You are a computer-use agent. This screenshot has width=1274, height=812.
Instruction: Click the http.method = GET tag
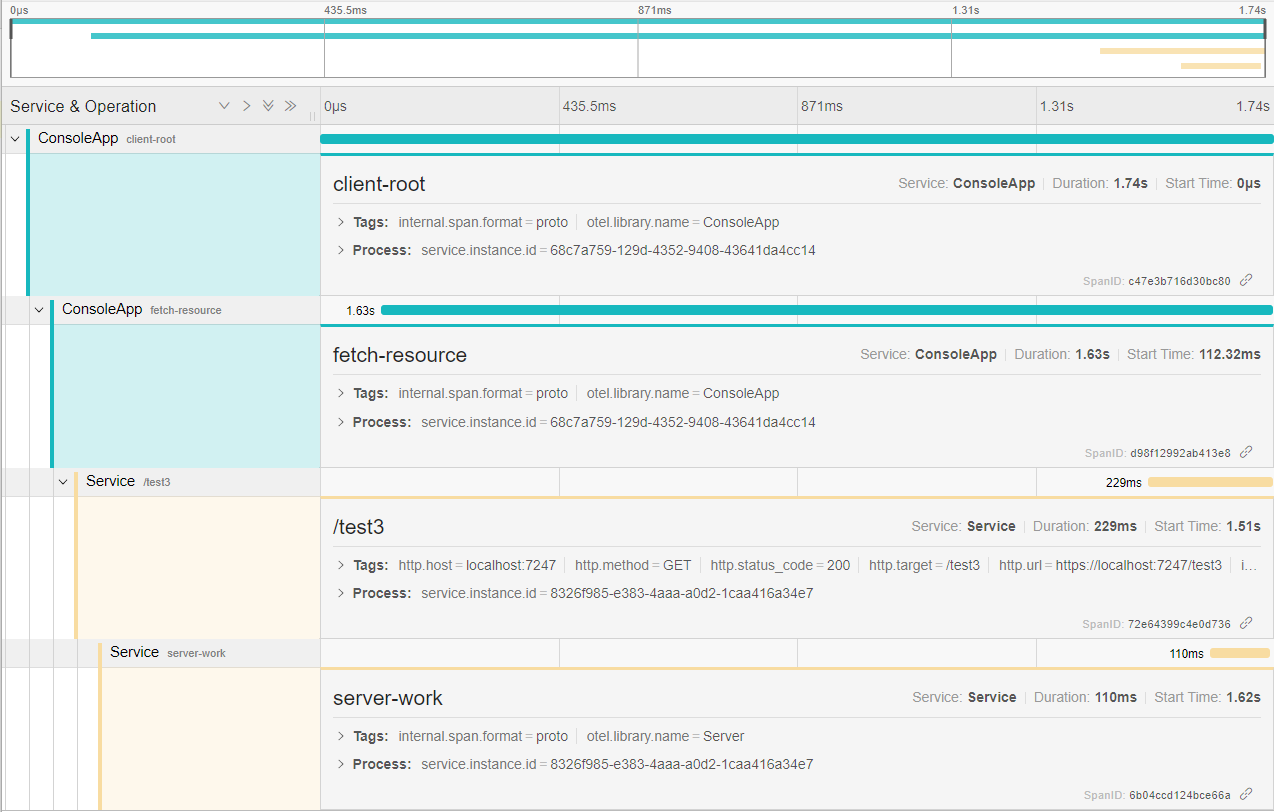tap(633, 565)
